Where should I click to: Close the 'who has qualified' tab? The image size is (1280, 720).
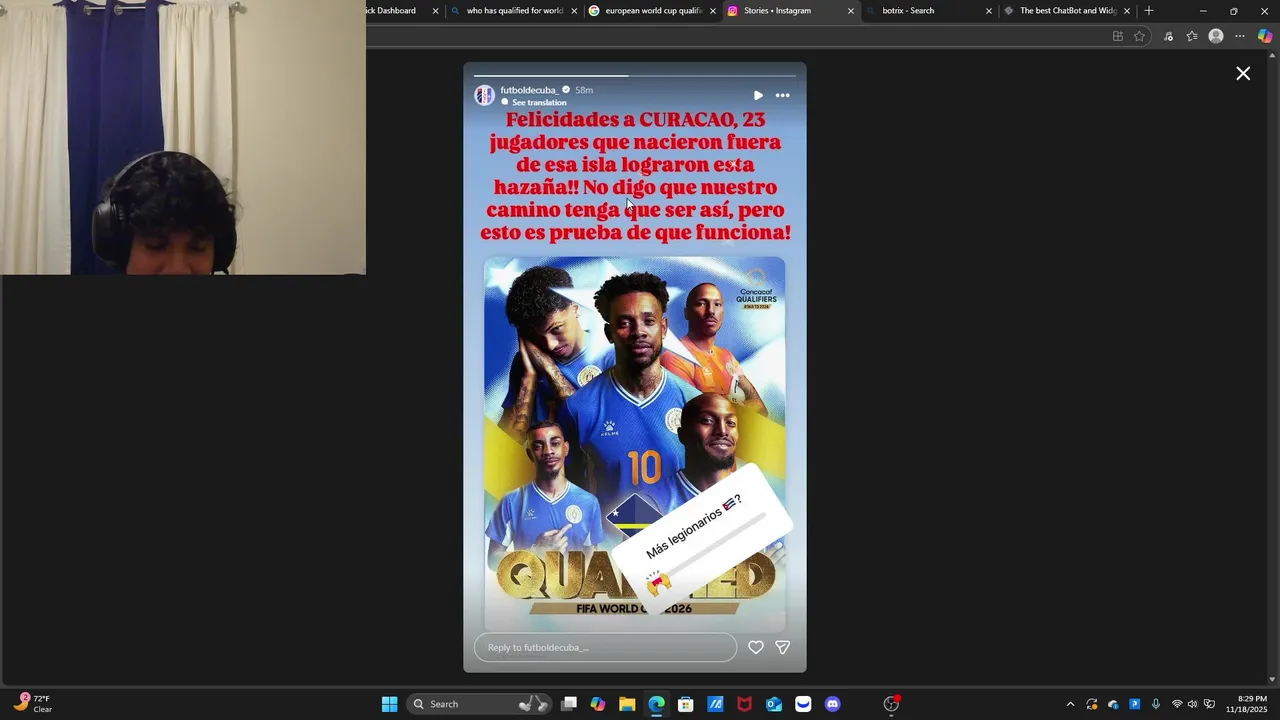[574, 11]
